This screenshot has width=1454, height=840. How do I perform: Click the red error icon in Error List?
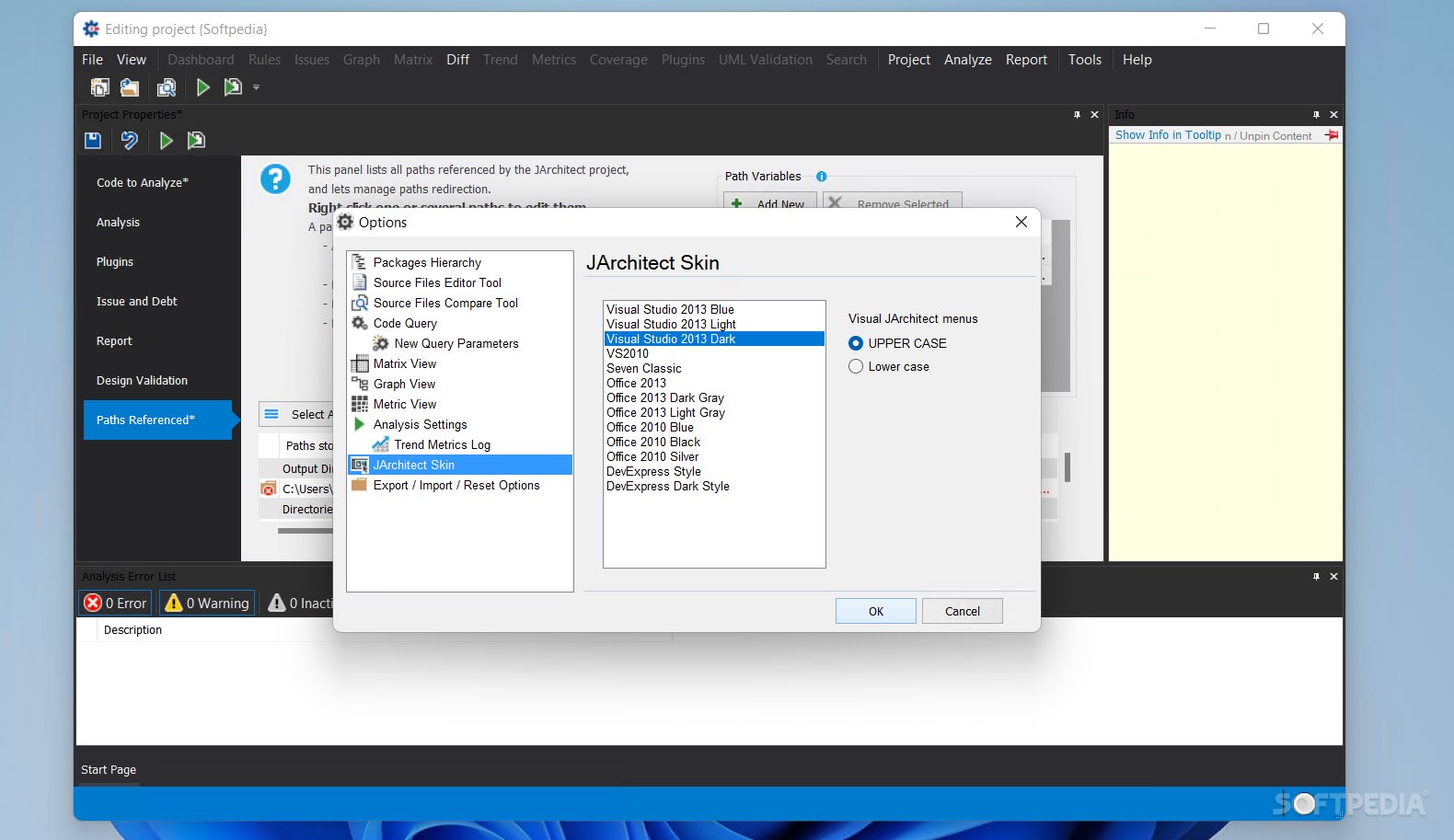pyautogui.click(x=93, y=603)
